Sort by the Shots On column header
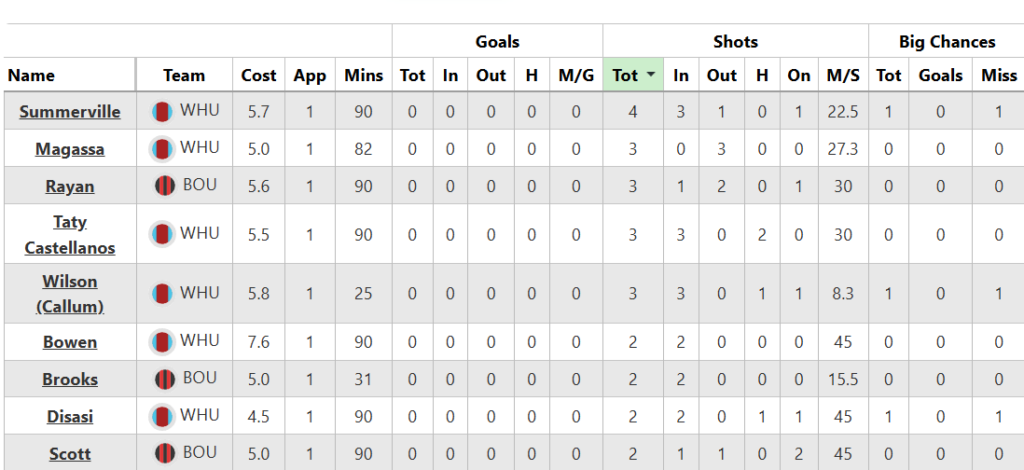Viewport: 1024px width, 470px height. [798, 75]
